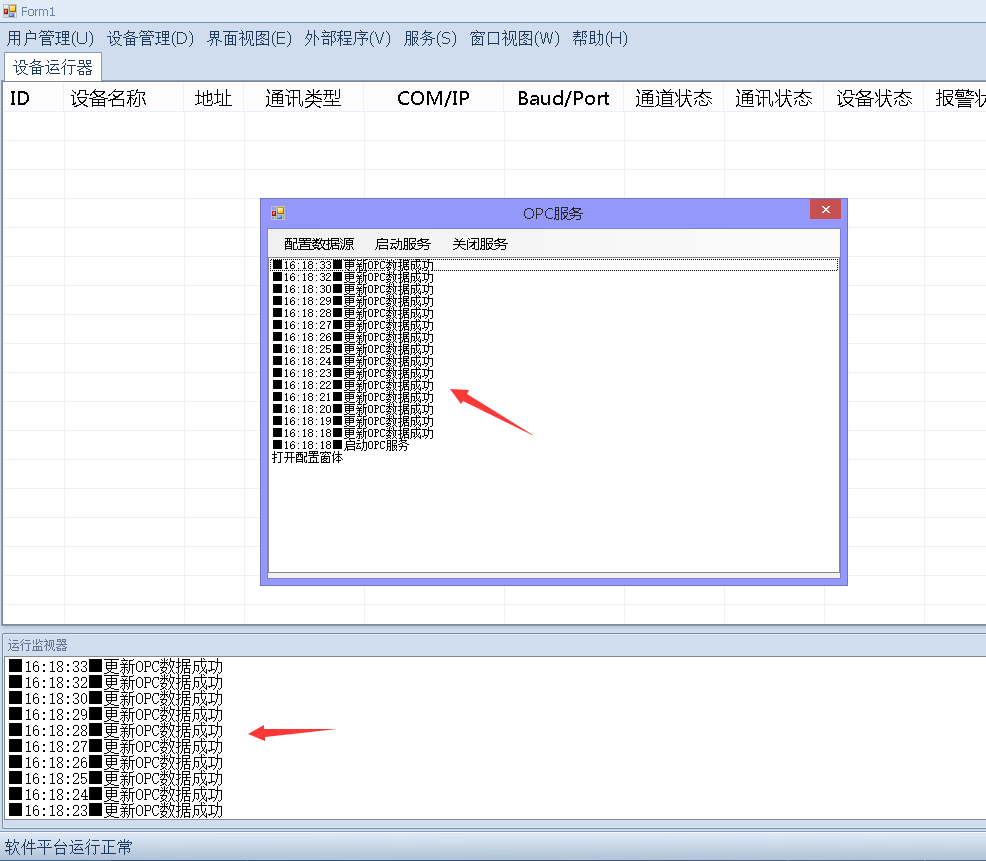The height and width of the screenshot is (861, 986).
Task: Select the 16:18:21 log entry in OPC dialog
Action: [x=554, y=397]
